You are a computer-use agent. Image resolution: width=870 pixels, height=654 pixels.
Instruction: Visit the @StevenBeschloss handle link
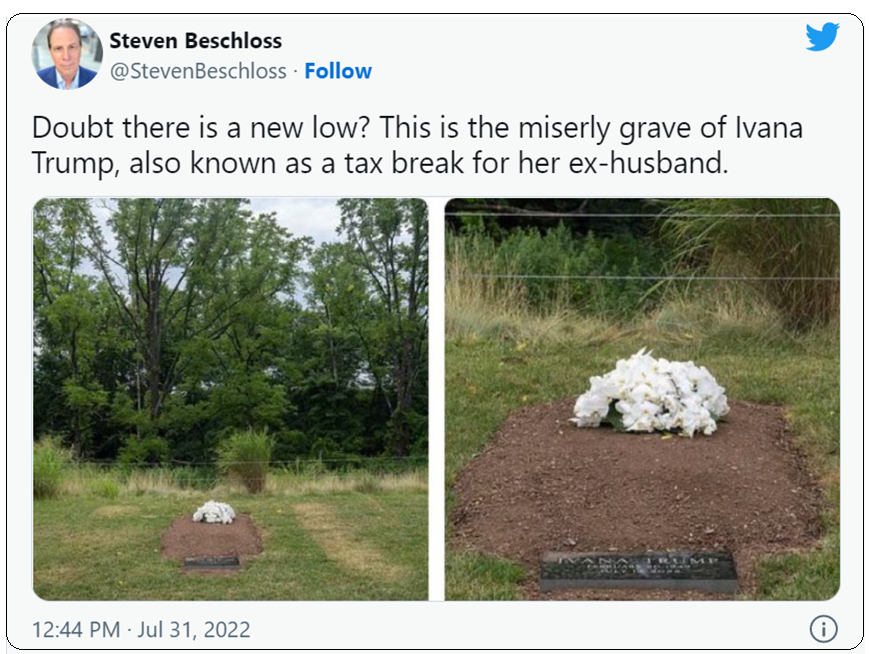pos(198,71)
